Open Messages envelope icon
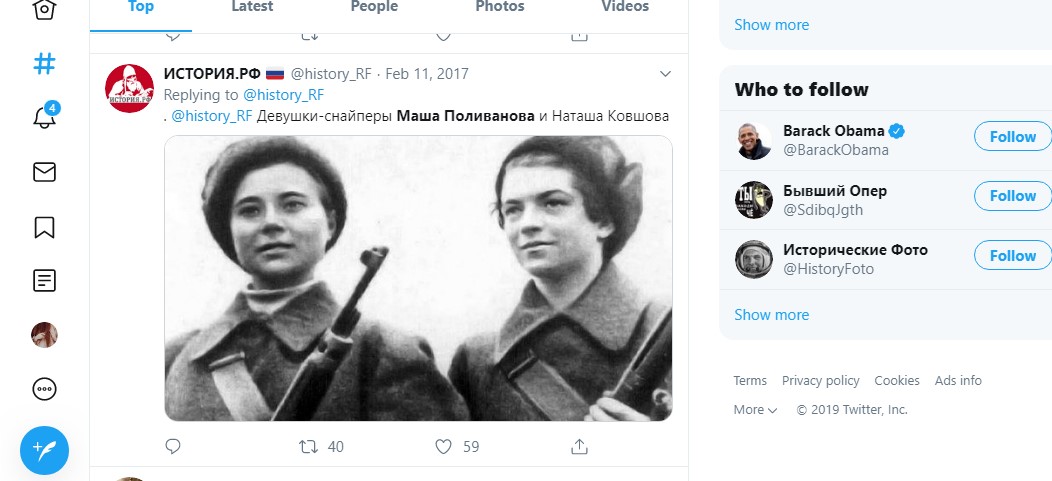 [x=44, y=172]
